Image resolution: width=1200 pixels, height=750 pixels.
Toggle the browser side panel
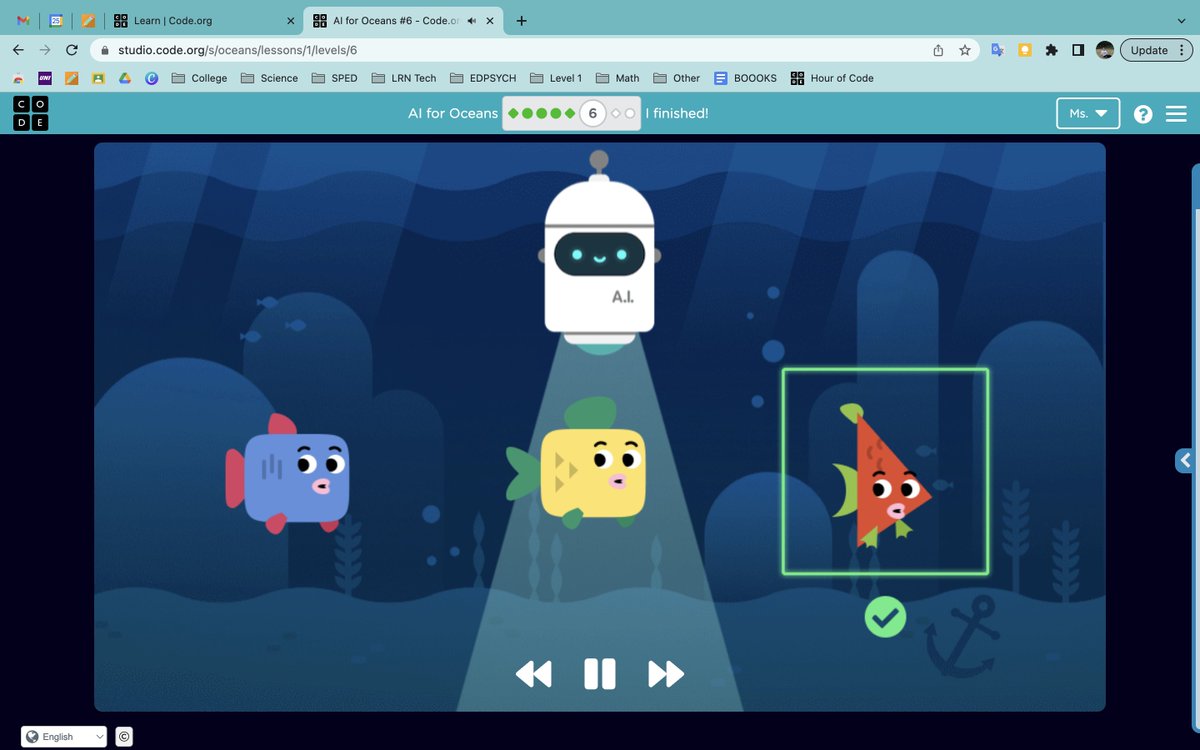[x=1078, y=50]
